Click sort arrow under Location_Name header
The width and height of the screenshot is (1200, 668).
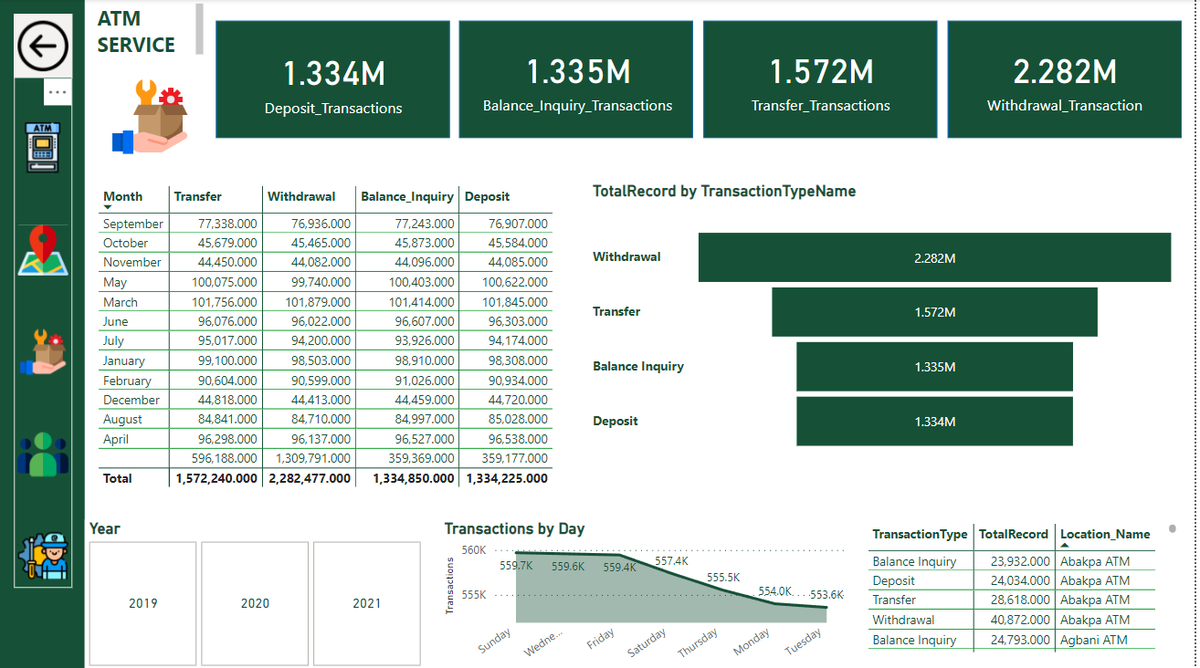click(x=1065, y=545)
